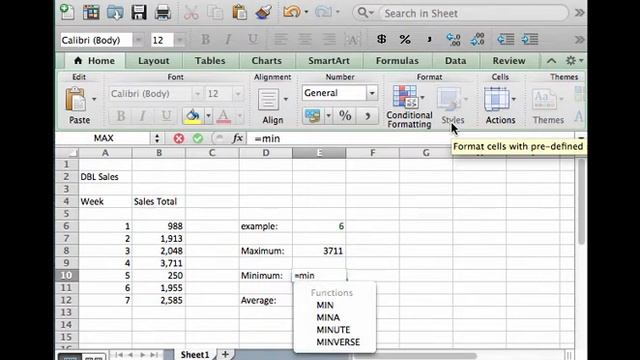Apply currency format with dollar icon
This screenshot has height=360, width=640.
click(381, 39)
